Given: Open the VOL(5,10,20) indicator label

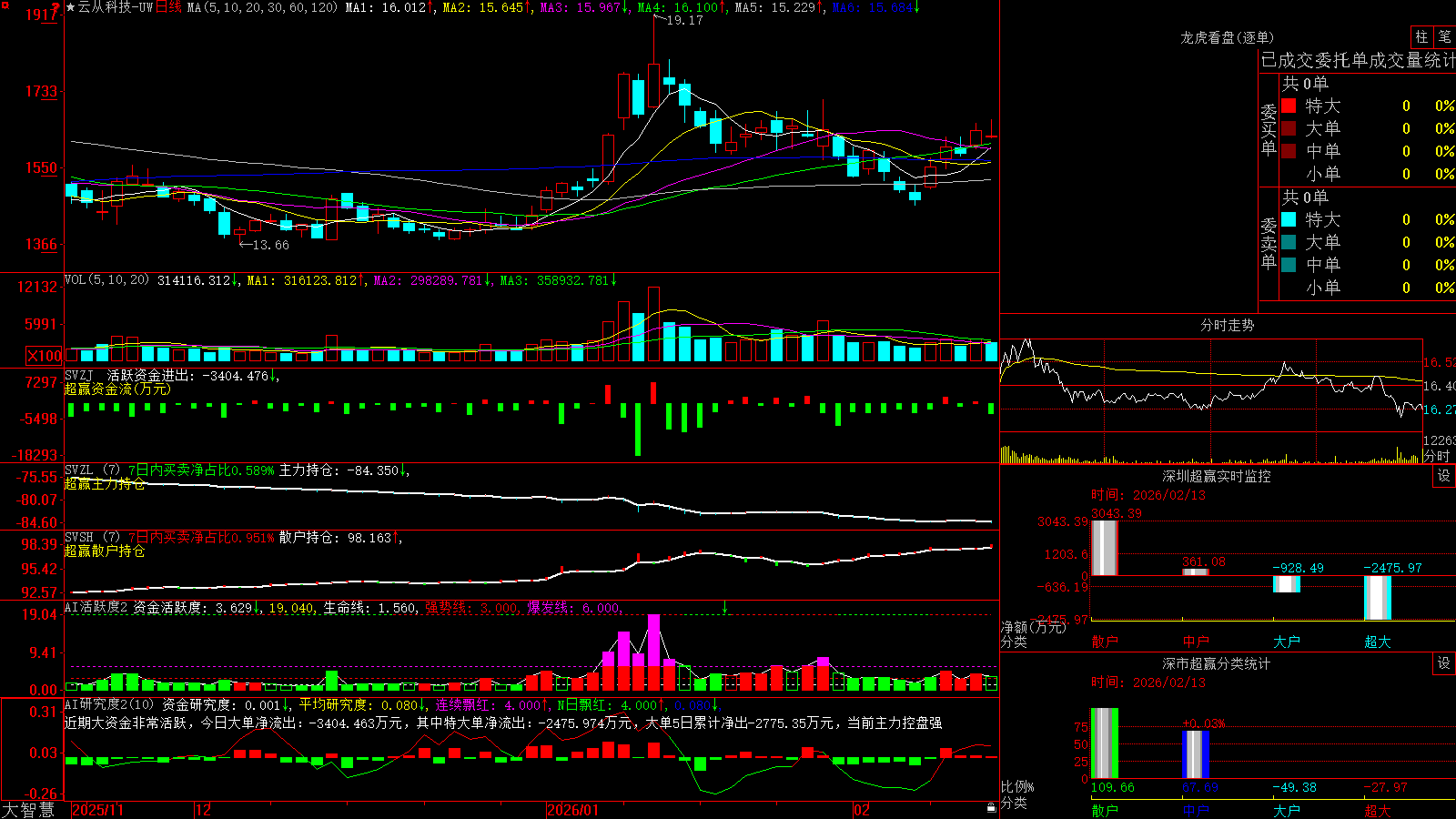Looking at the screenshot, I should point(106,280).
